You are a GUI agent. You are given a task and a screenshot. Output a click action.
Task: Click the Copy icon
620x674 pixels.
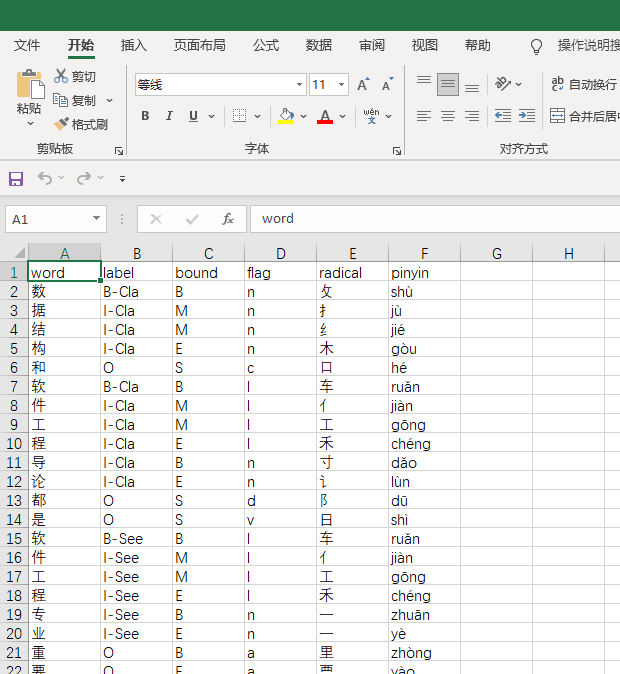tap(61, 100)
